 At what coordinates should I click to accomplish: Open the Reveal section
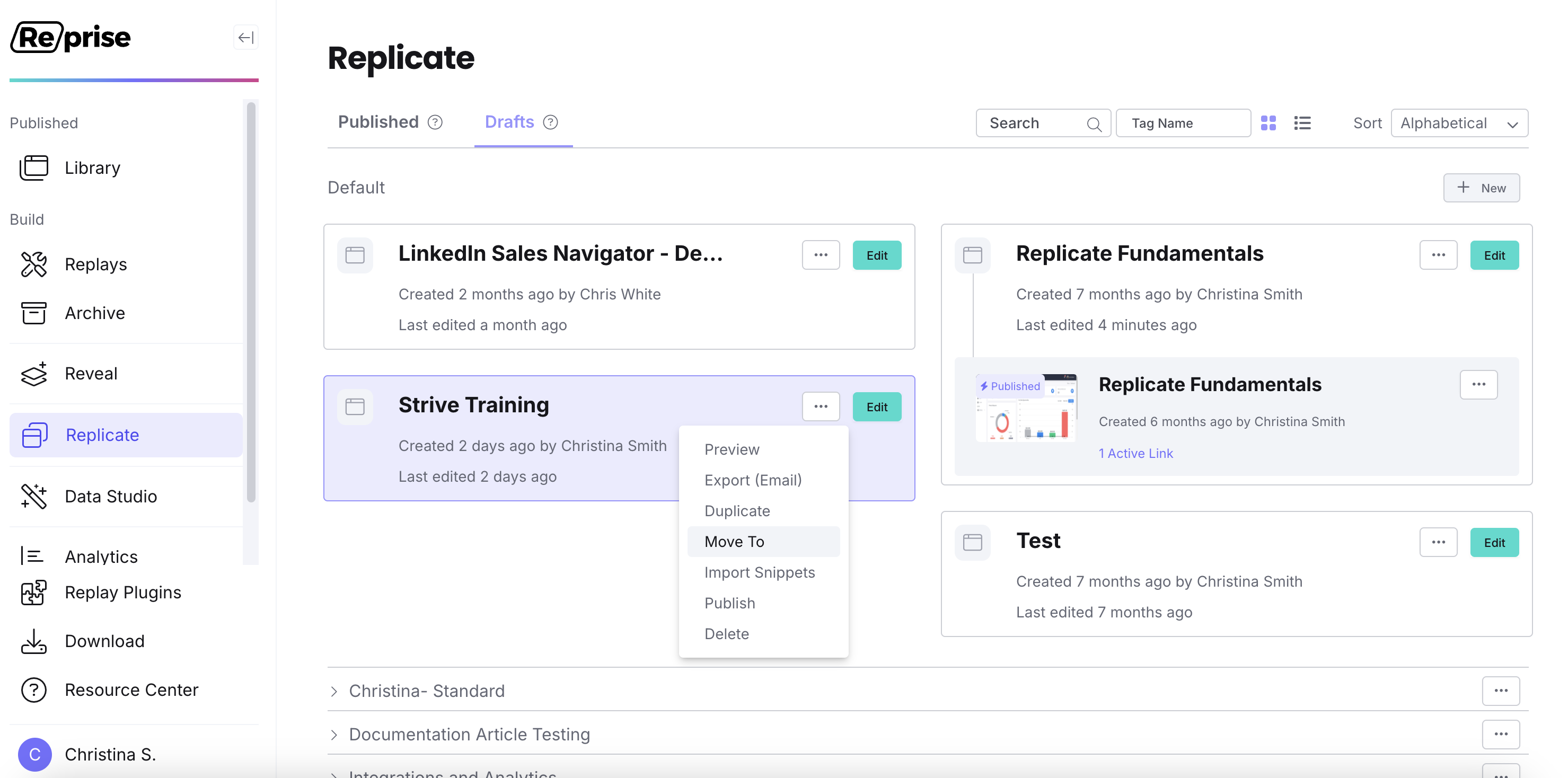[126, 373]
